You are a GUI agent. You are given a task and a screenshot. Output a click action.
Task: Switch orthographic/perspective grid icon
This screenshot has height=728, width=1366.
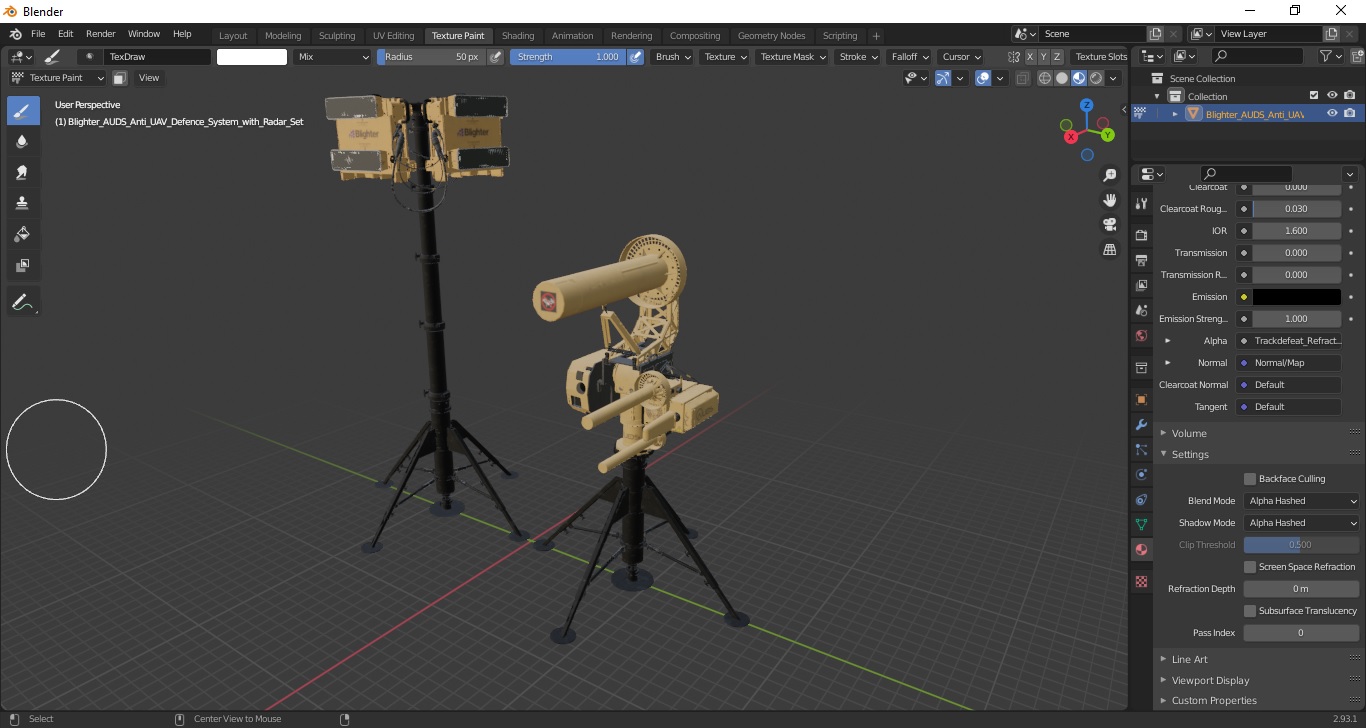tap(1109, 249)
